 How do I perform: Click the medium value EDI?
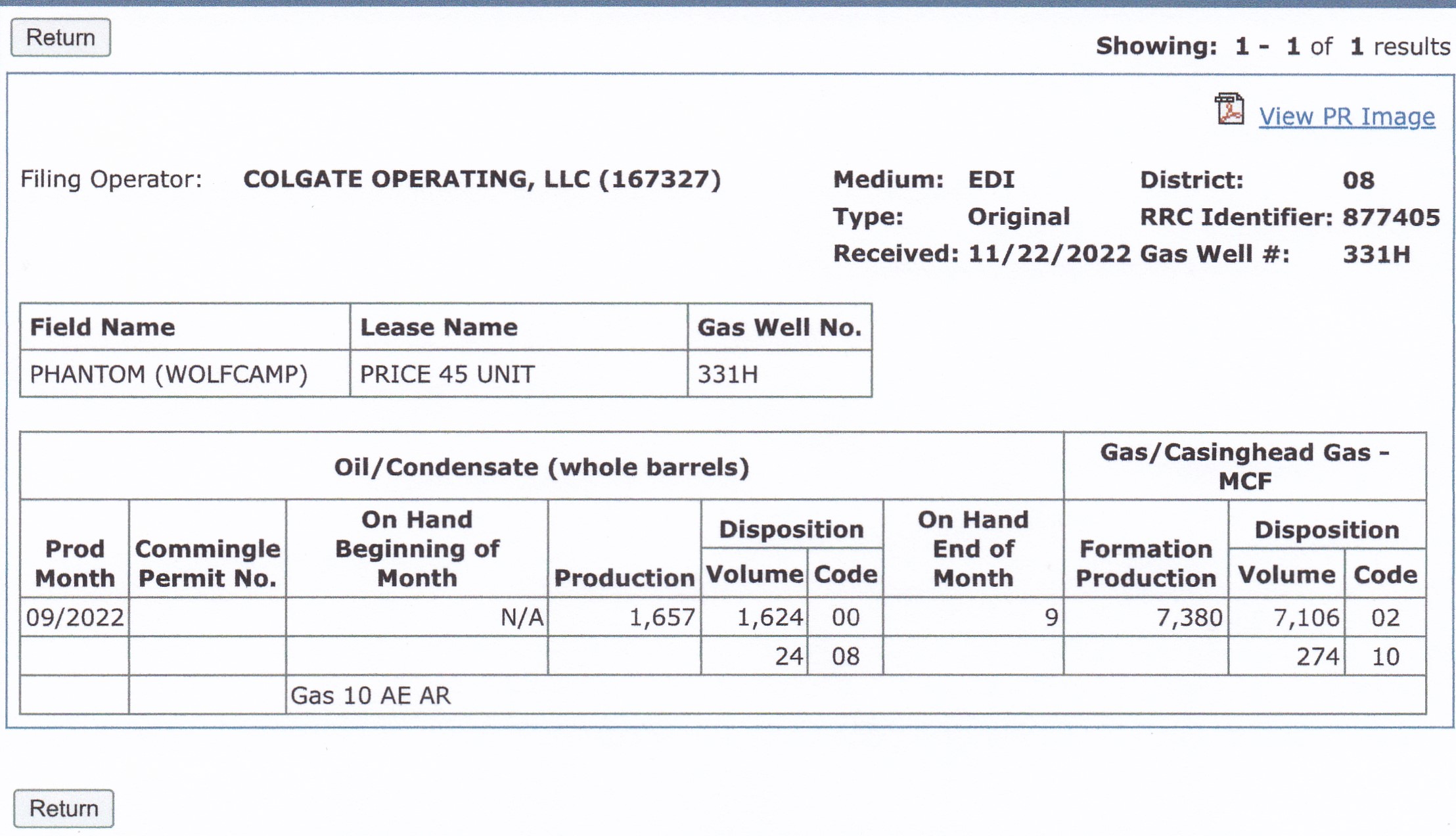point(991,179)
